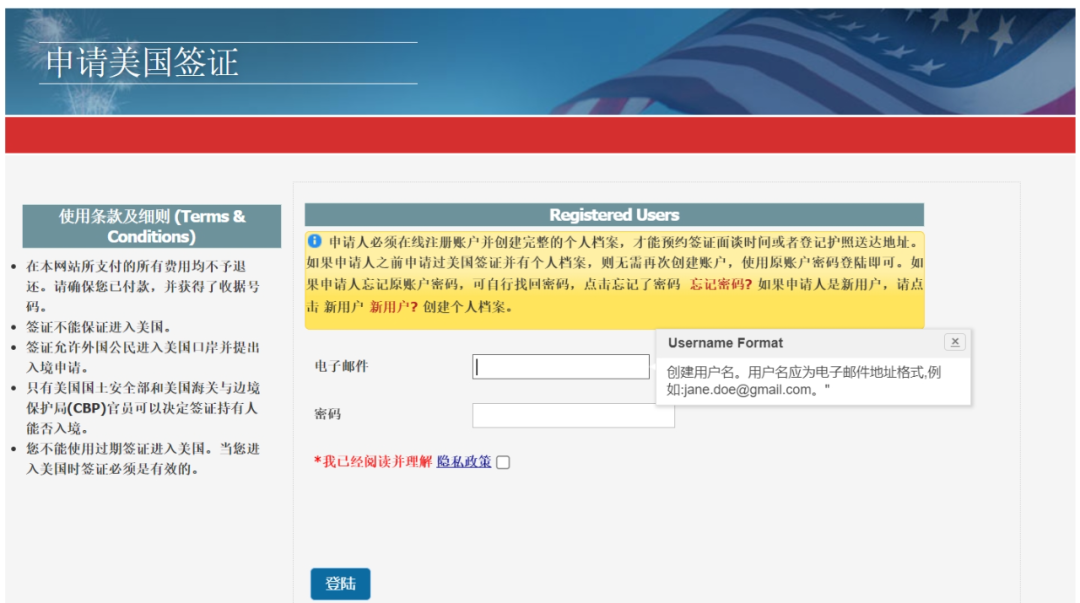Click the bold red 新用户 text in notice
The width and height of the screenshot is (1080, 603).
tap(392, 304)
